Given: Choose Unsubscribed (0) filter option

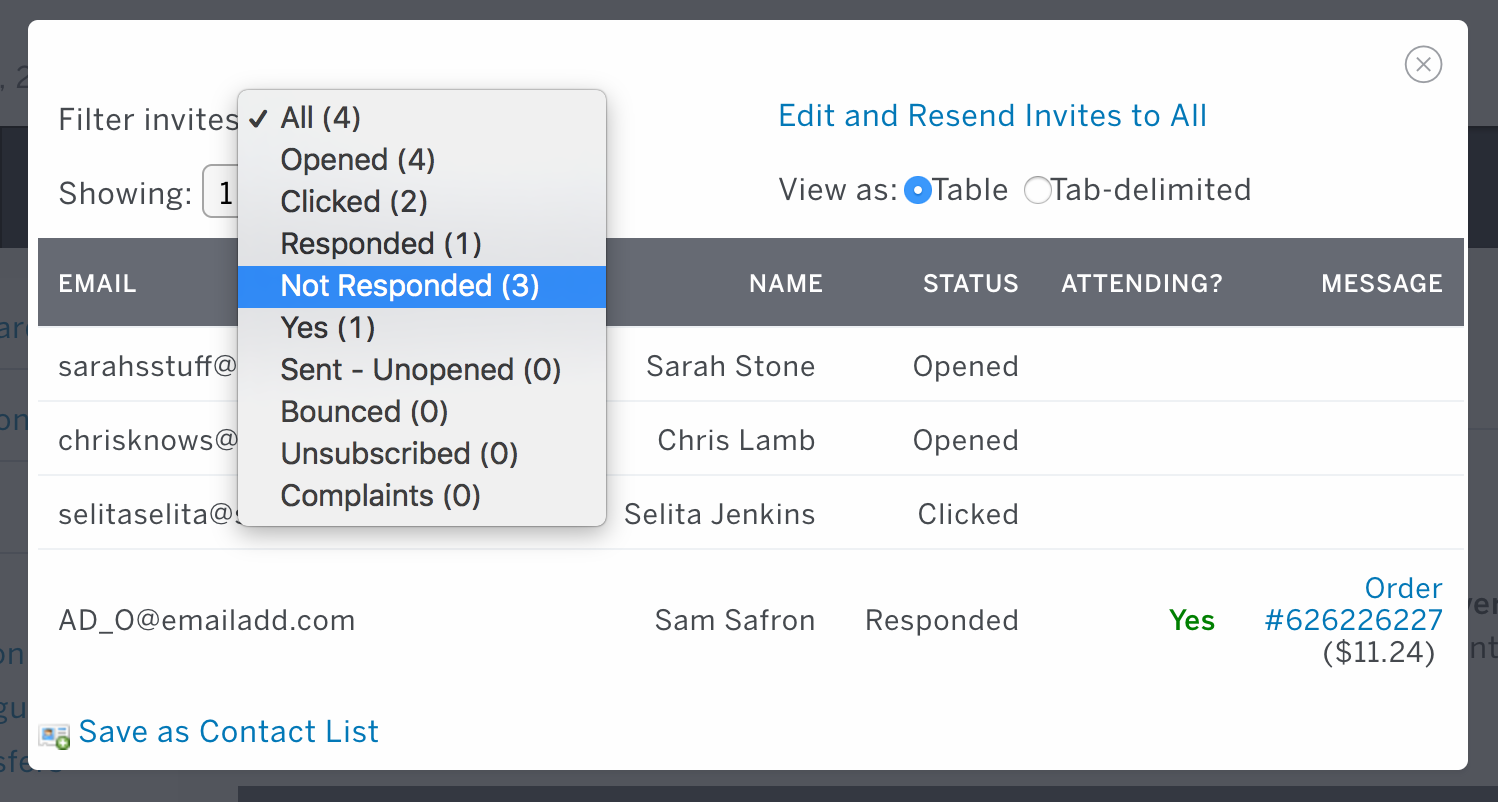Looking at the screenshot, I should (422, 454).
